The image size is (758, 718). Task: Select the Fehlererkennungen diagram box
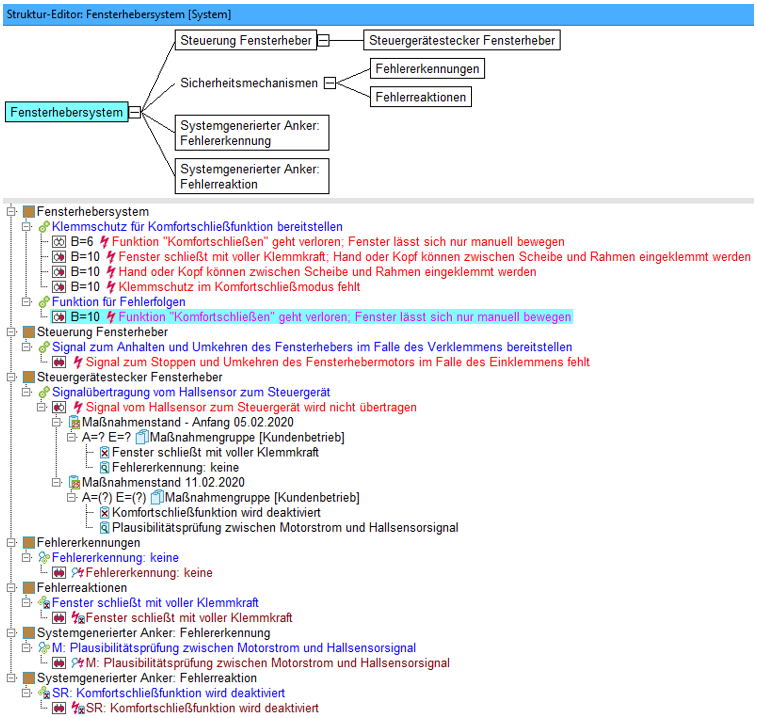coord(427,69)
